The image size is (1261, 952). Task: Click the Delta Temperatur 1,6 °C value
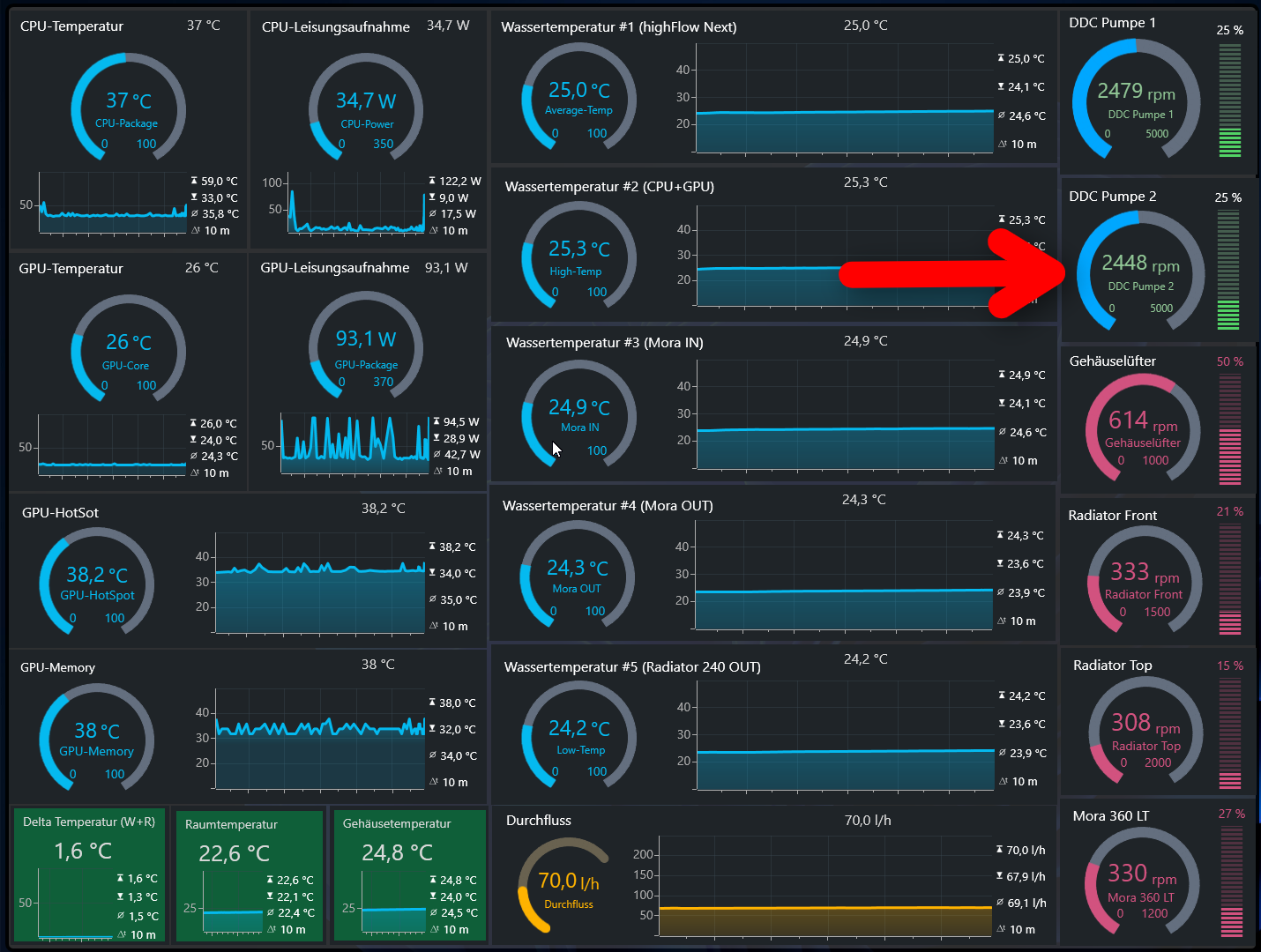coord(83,852)
